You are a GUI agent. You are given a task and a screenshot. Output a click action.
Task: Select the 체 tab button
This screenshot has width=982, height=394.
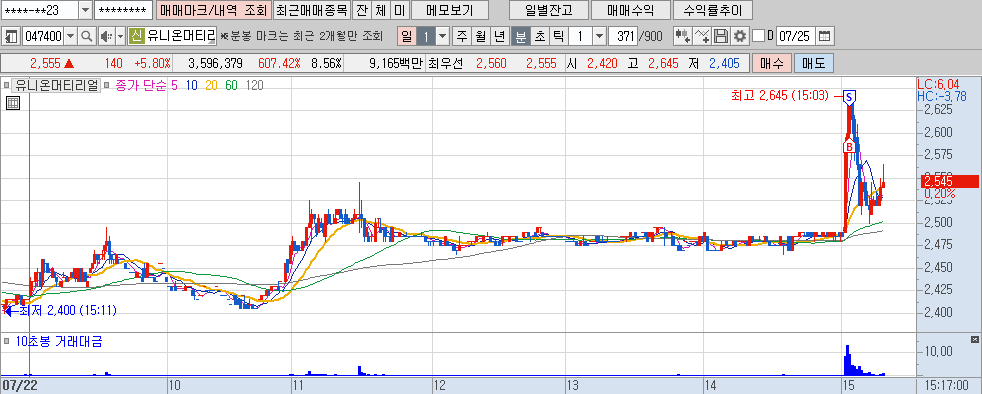click(x=381, y=11)
